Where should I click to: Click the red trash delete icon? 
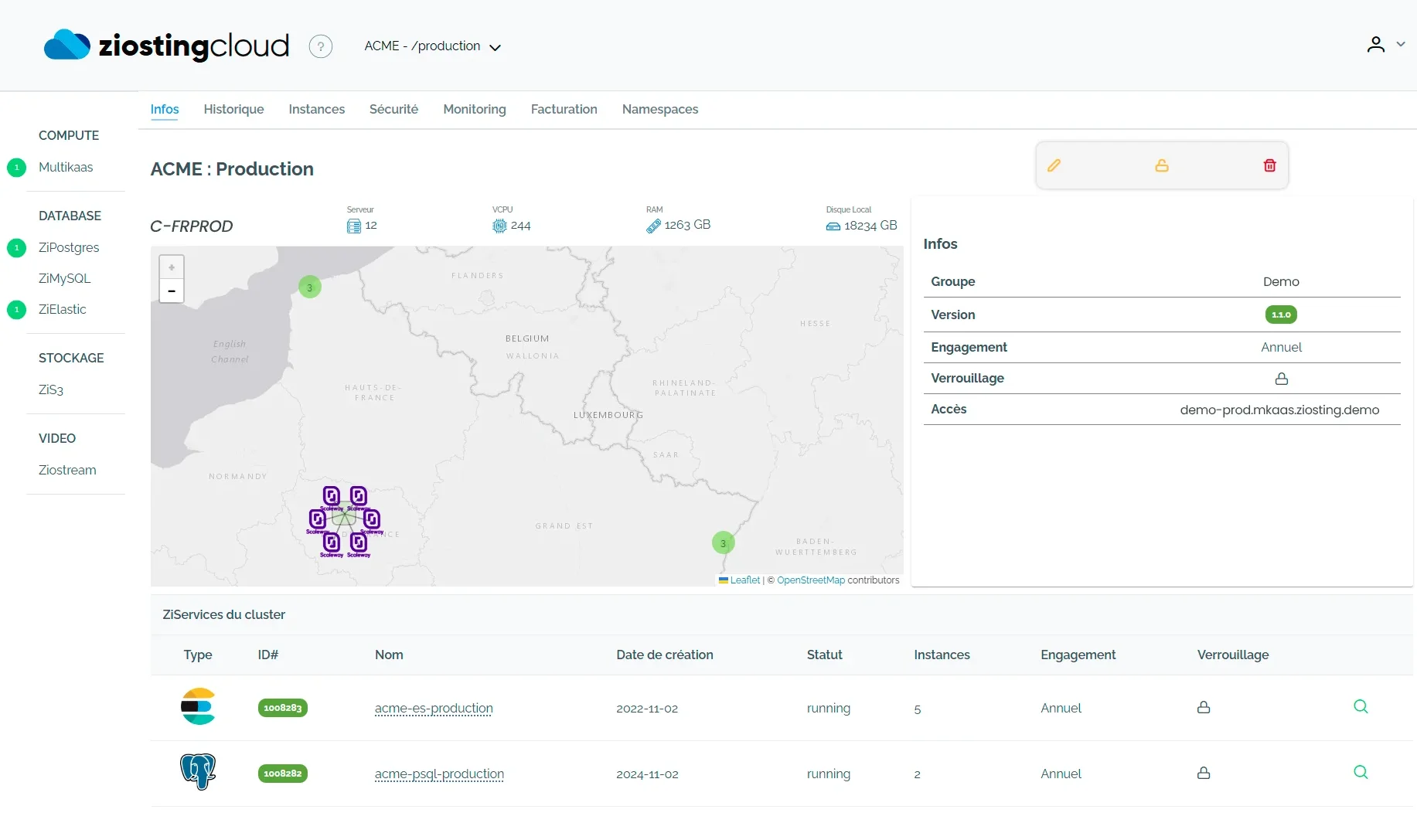[1269, 165]
